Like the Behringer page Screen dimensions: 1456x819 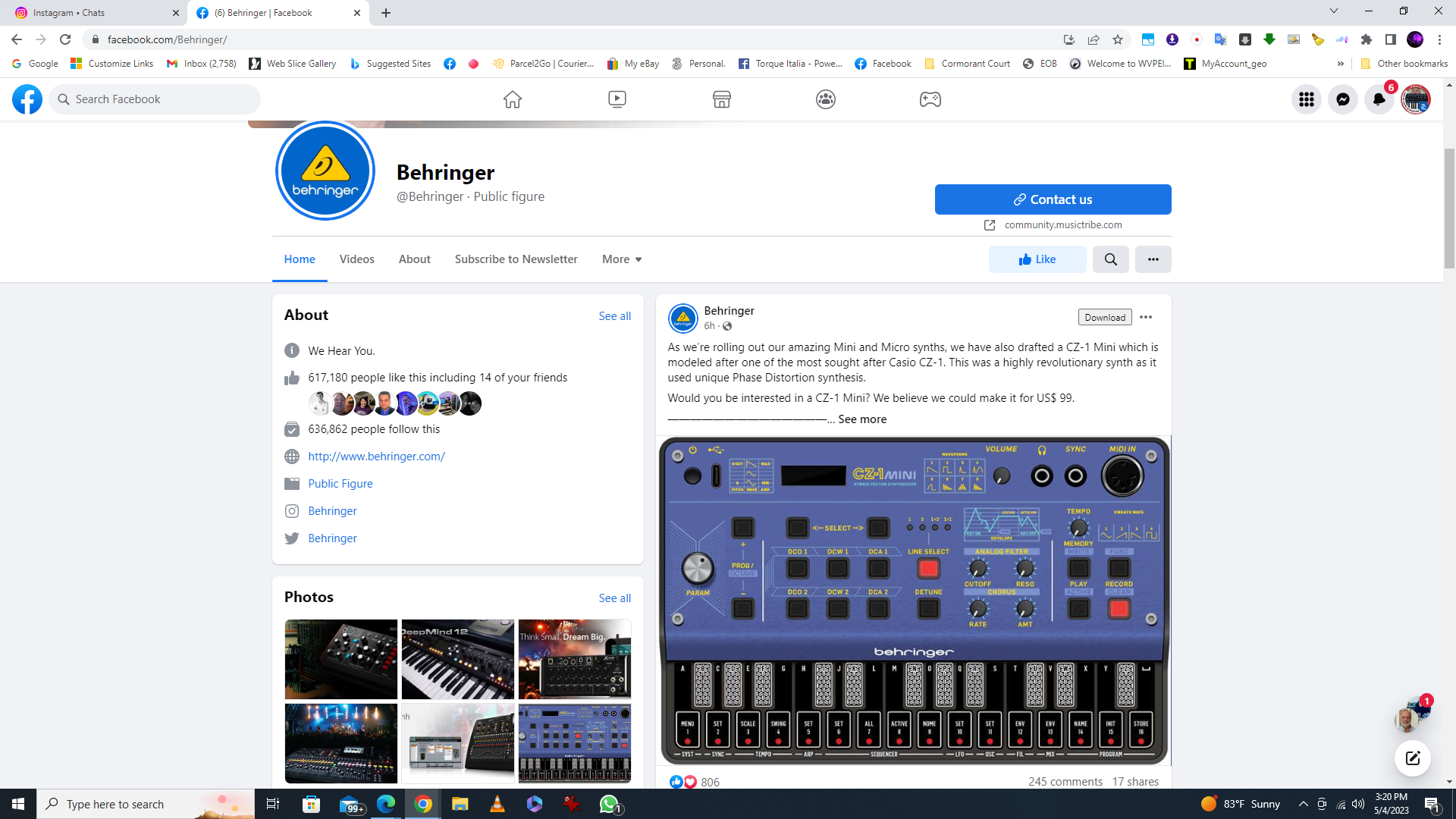point(1037,259)
